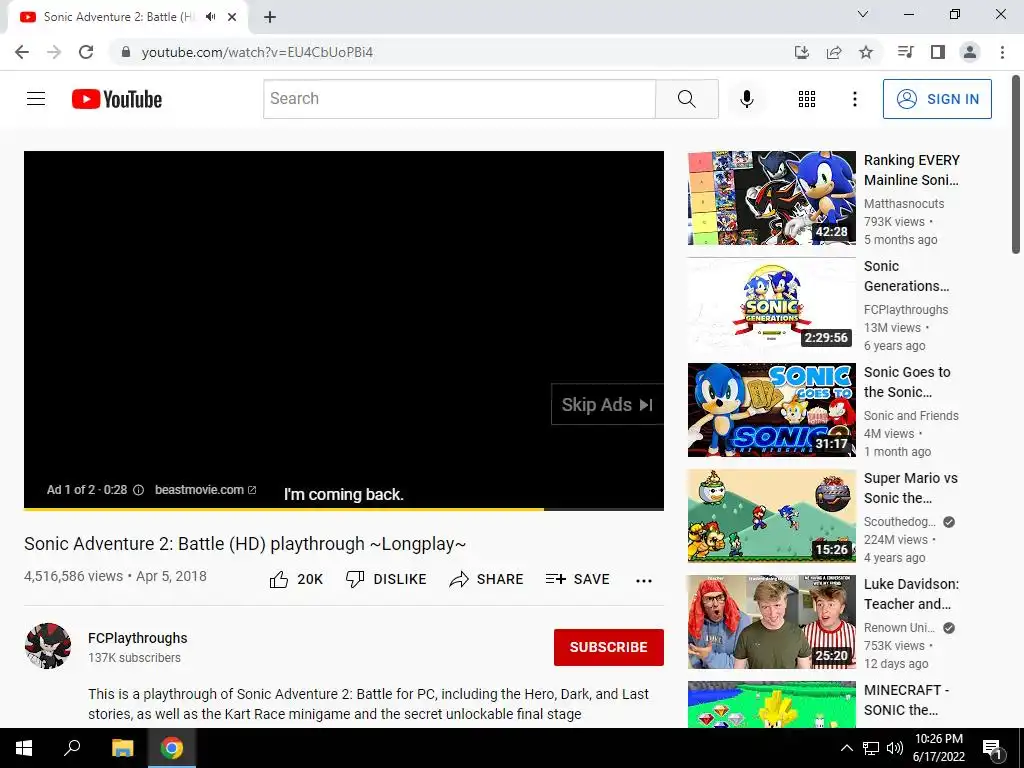1024x768 pixels.
Task: Go forward in Chrome
Action: [x=54, y=52]
